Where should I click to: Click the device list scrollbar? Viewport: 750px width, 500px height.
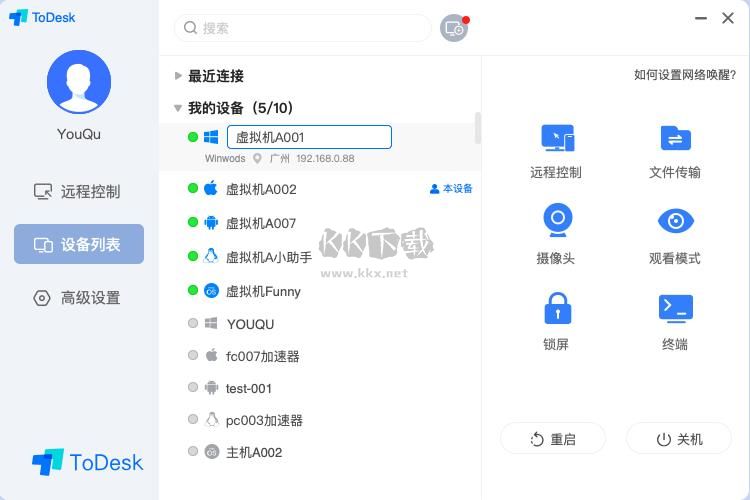(477, 128)
